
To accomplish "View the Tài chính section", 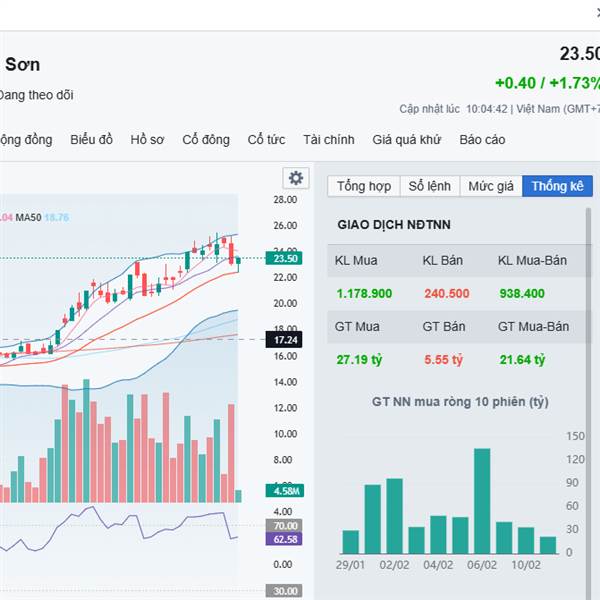I will click(328, 140).
